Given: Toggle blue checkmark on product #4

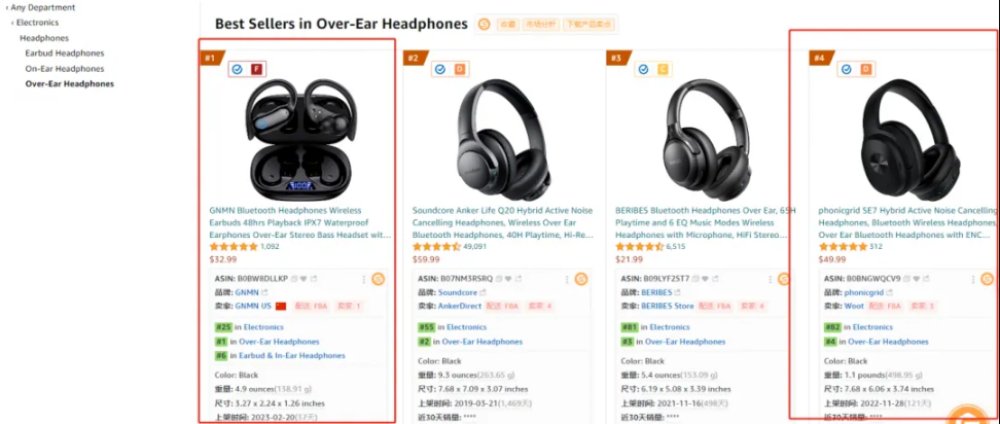Looking at the screenshot, I should (x=846, y=69).
